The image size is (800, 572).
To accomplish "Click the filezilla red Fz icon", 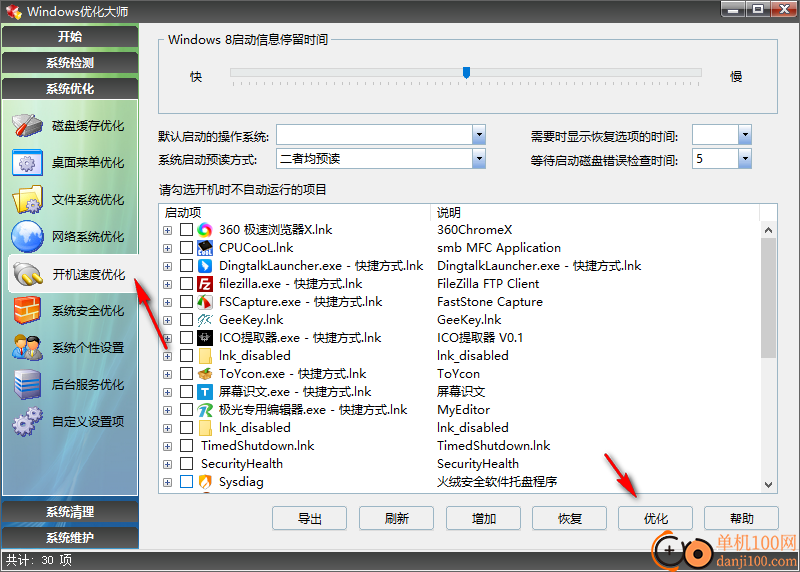I will point(205,284).
